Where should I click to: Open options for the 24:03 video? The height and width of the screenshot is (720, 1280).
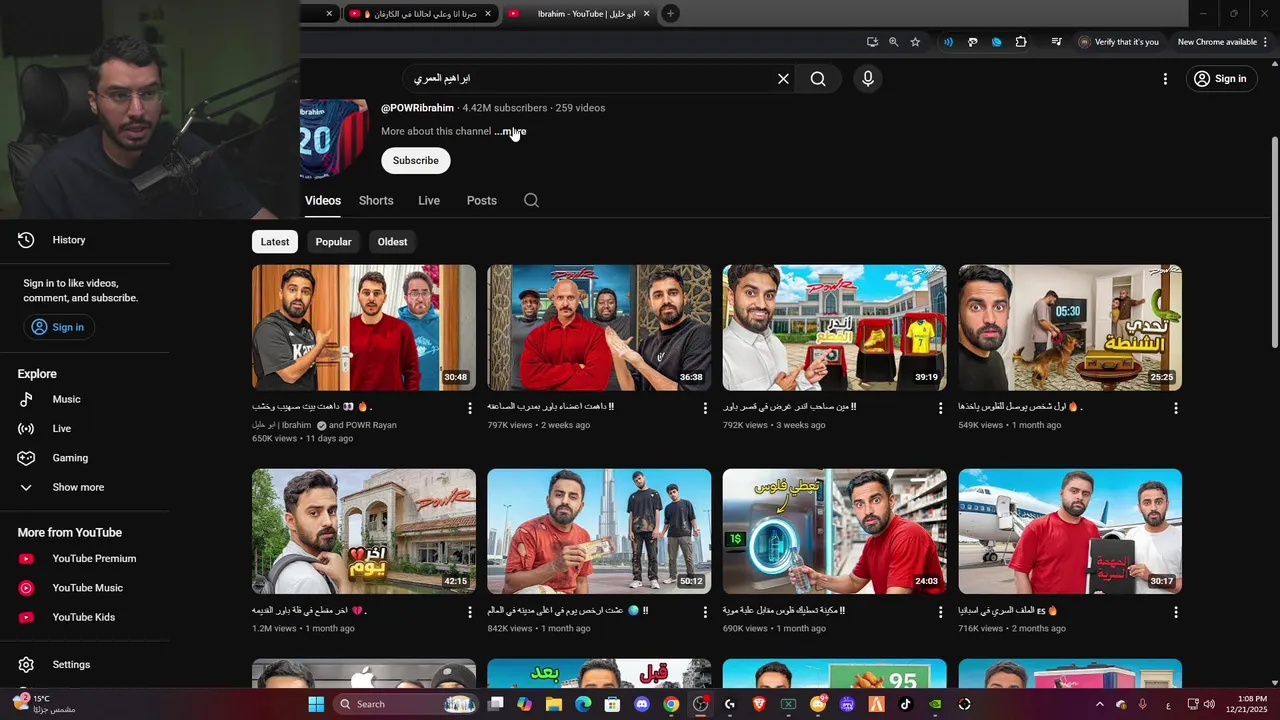[x=940, y=612]
